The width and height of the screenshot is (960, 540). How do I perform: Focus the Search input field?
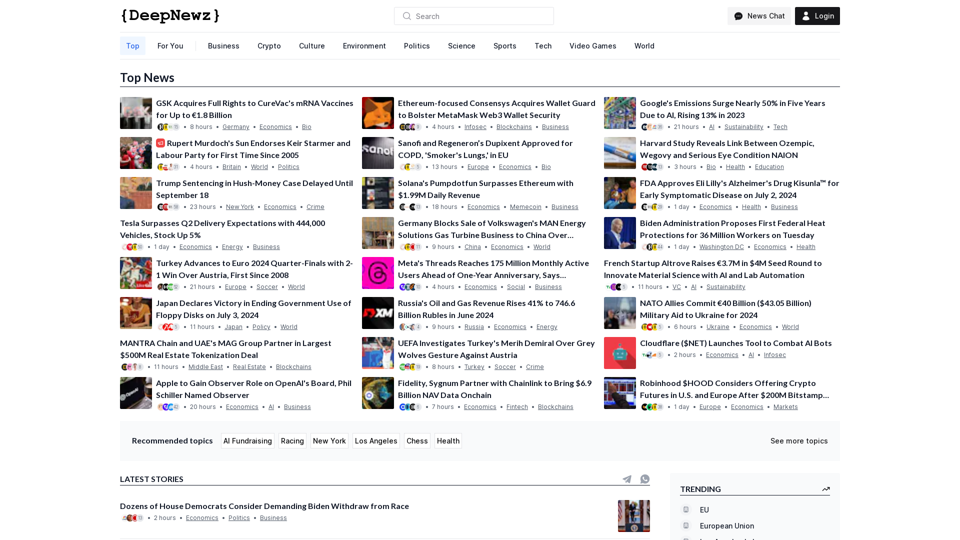(474, 16)
